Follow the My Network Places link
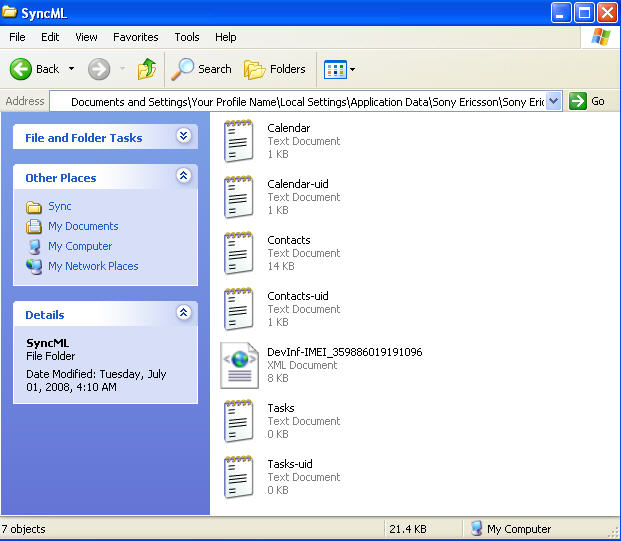Viewport: 621px width, 541px height. click(x=93, y=266)
